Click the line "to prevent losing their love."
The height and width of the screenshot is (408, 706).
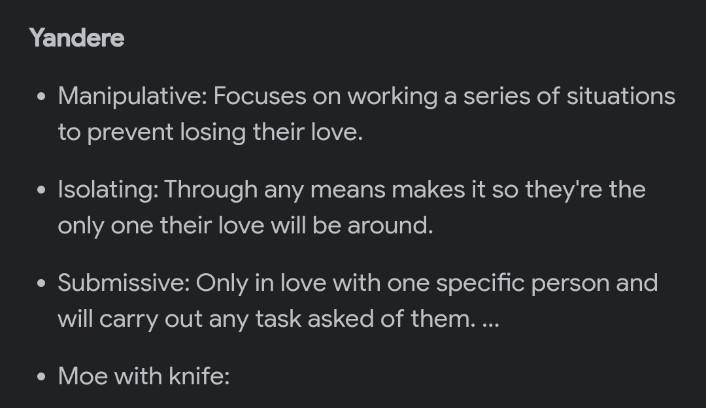[x=209, y=133]
